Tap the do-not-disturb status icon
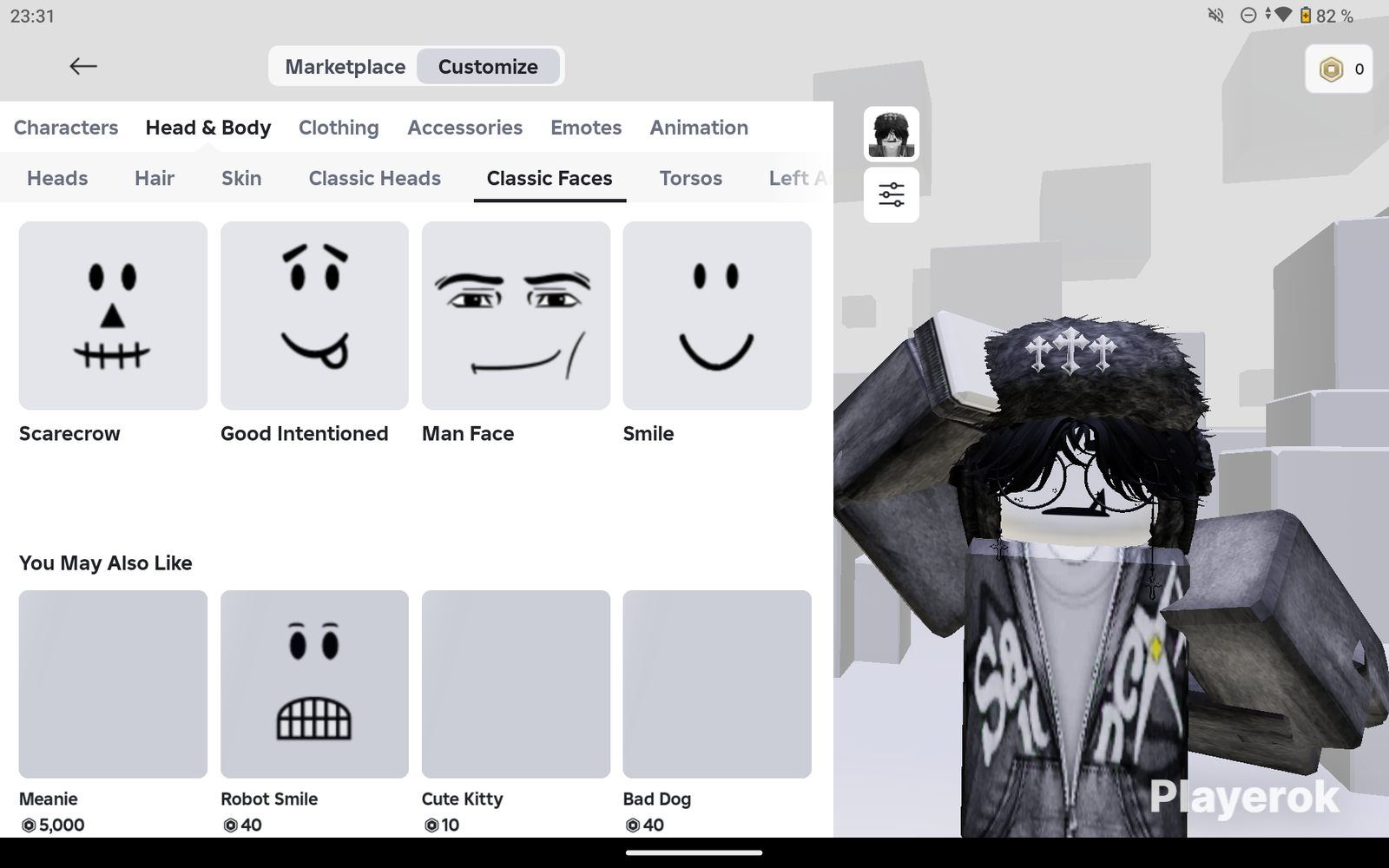The height and width of the screenshot is (868, 1389). coord(1248,16)
